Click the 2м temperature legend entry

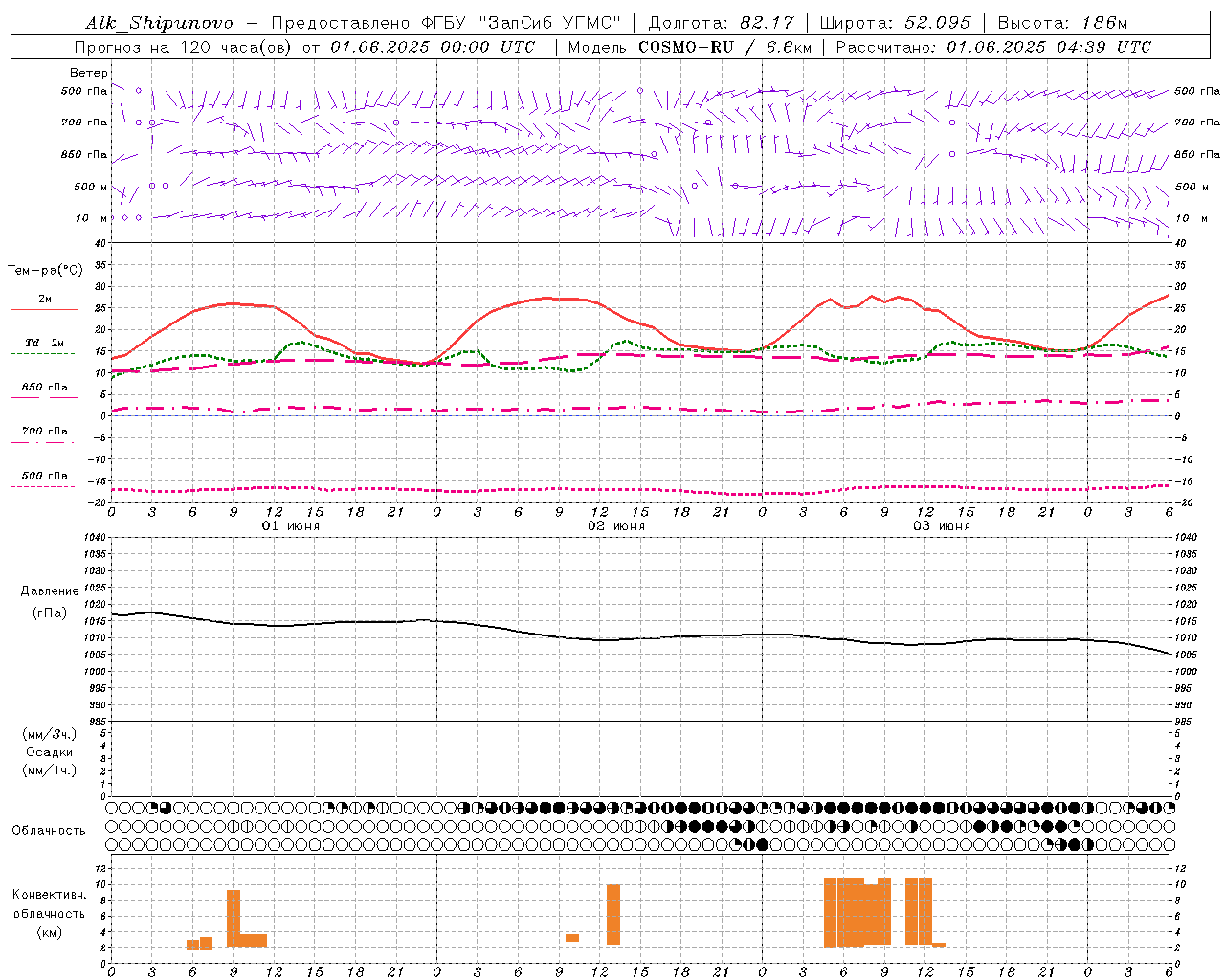pyautogui.click(x=45, y=300)
